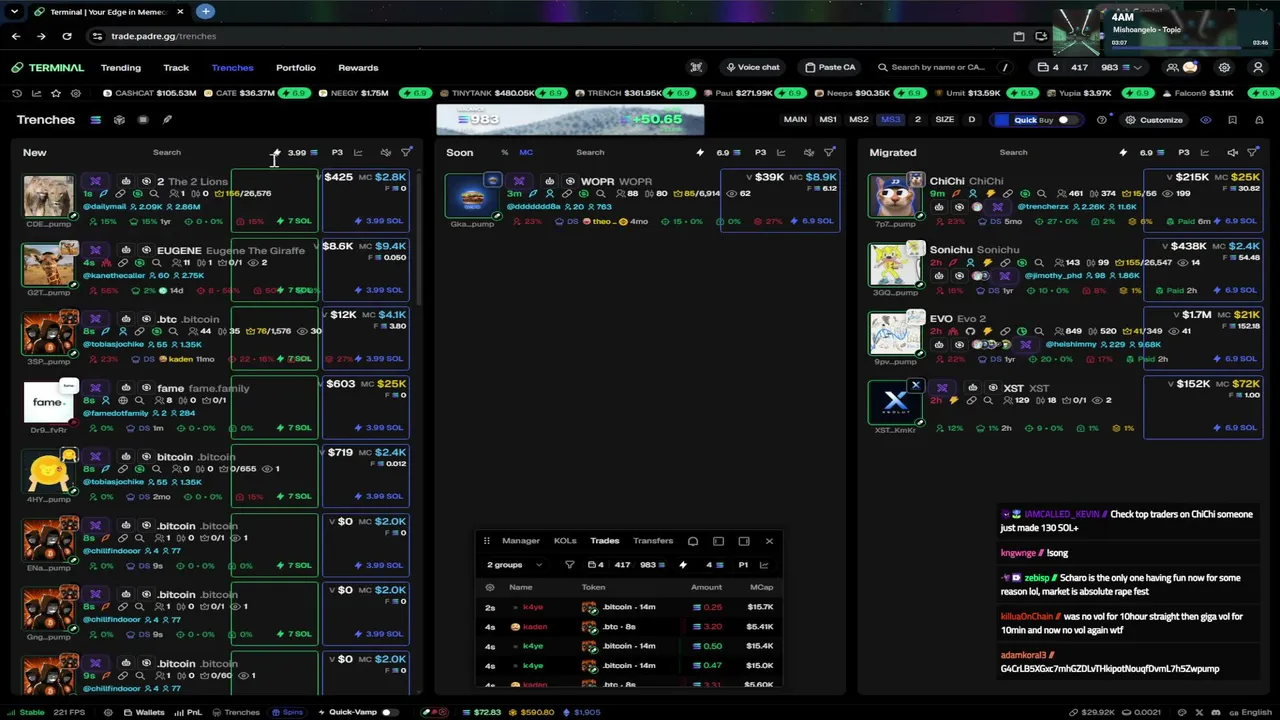Open the ticker settings gear left of CASHCAT
Screen dimensions: 1280x720
75,93
